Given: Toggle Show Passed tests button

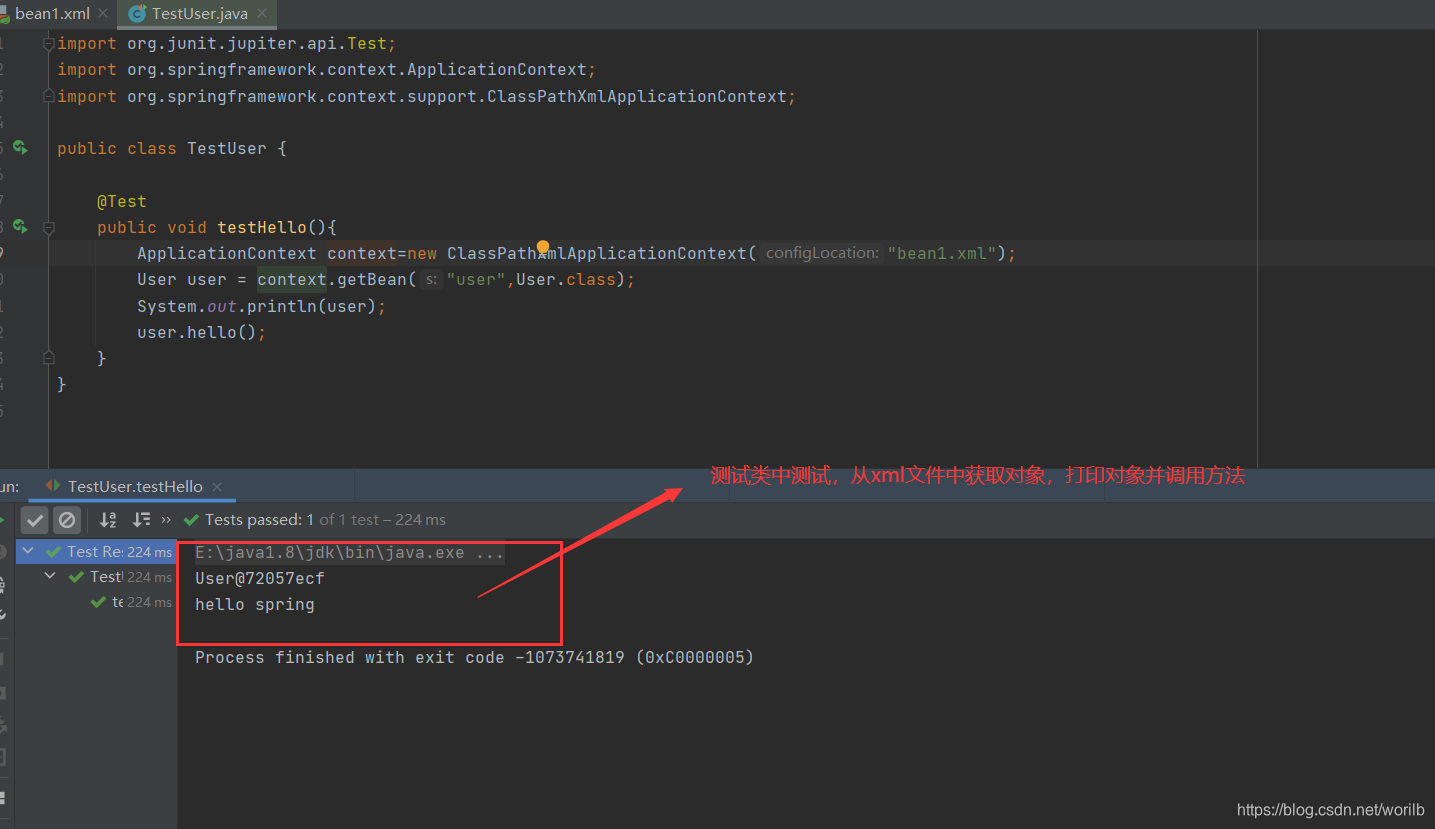Looking at the screenshot, I should [35, 520].
